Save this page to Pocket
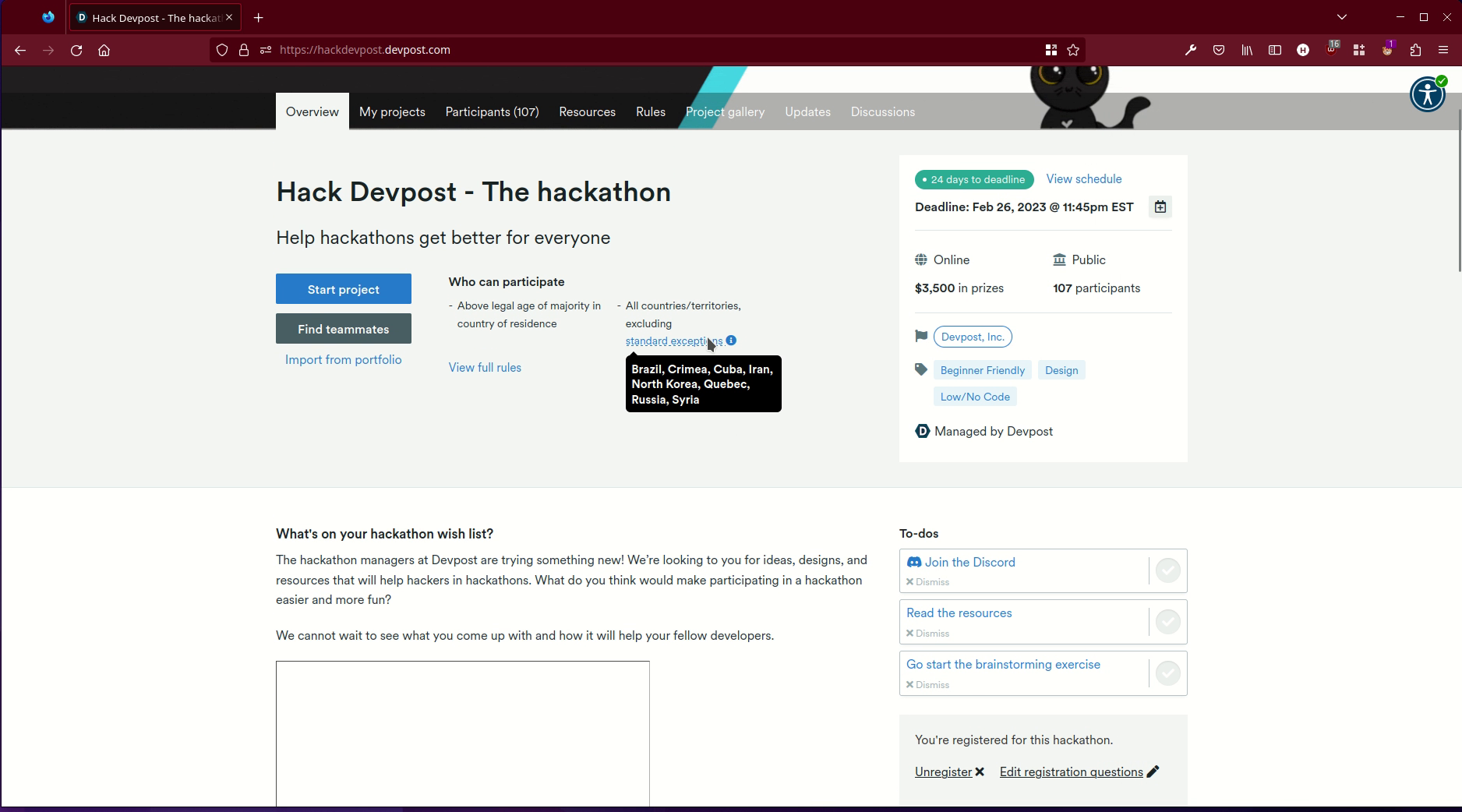Viewport: 1462px width, 812px height. pos(1218,50)
